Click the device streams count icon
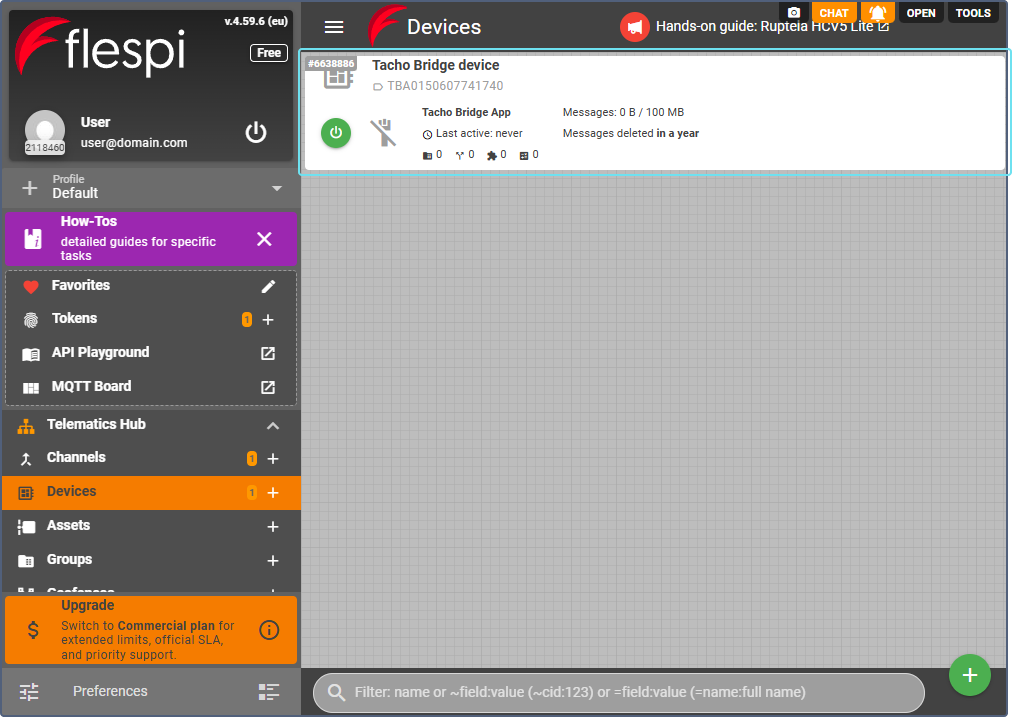1012x717 pixels. coord(460,156)
